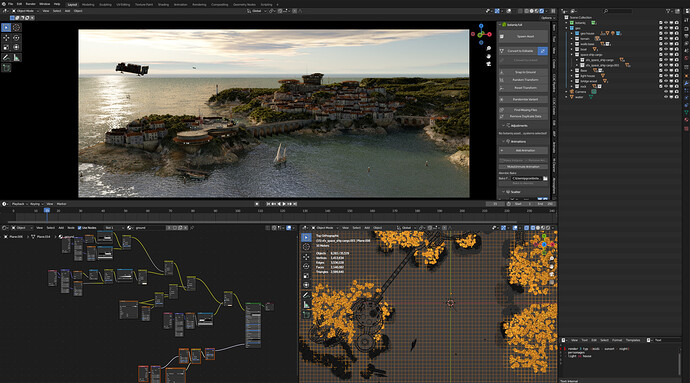Click the Snap to Ground button

click(524, 72)
